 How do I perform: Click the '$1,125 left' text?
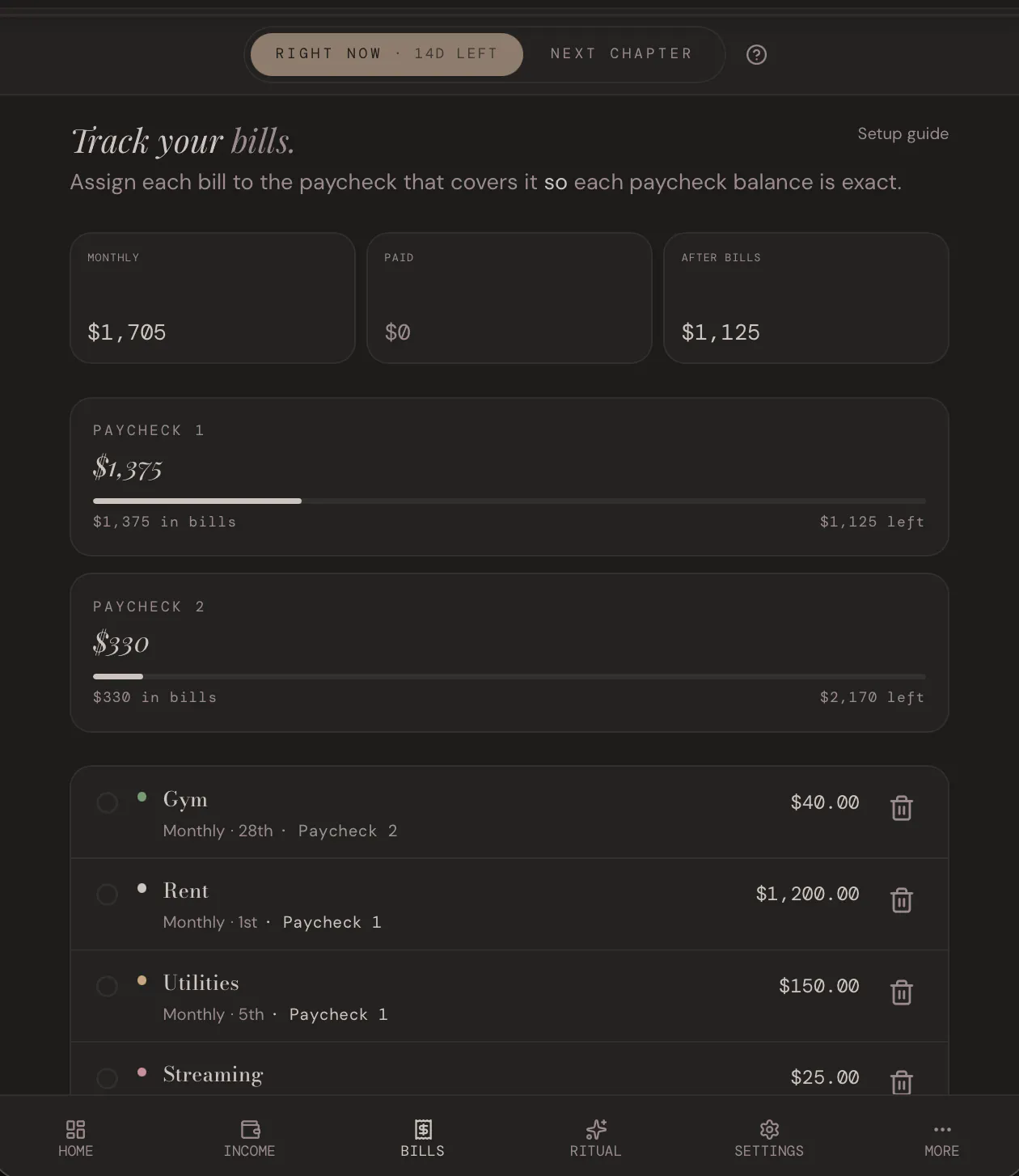[x=872, y=522]
